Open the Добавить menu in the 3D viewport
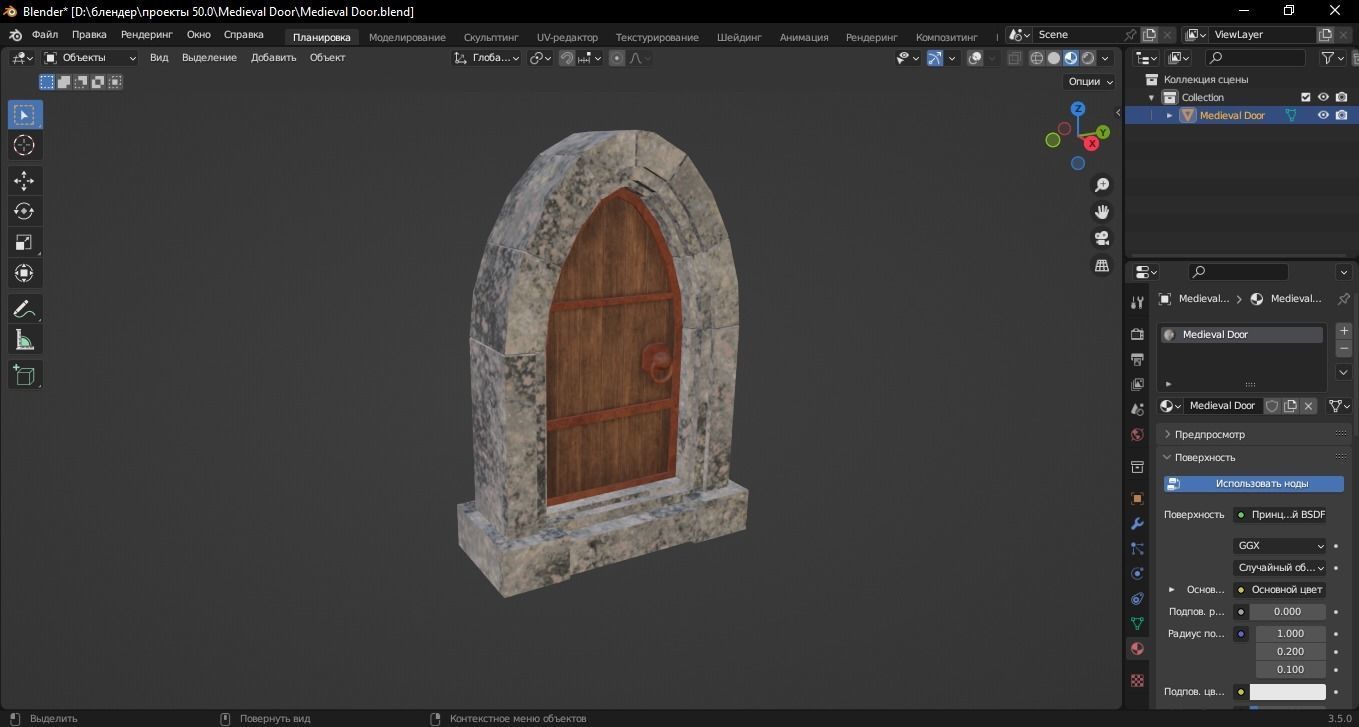The width and height of the screenshot is (1359, 727). point(275,57)
